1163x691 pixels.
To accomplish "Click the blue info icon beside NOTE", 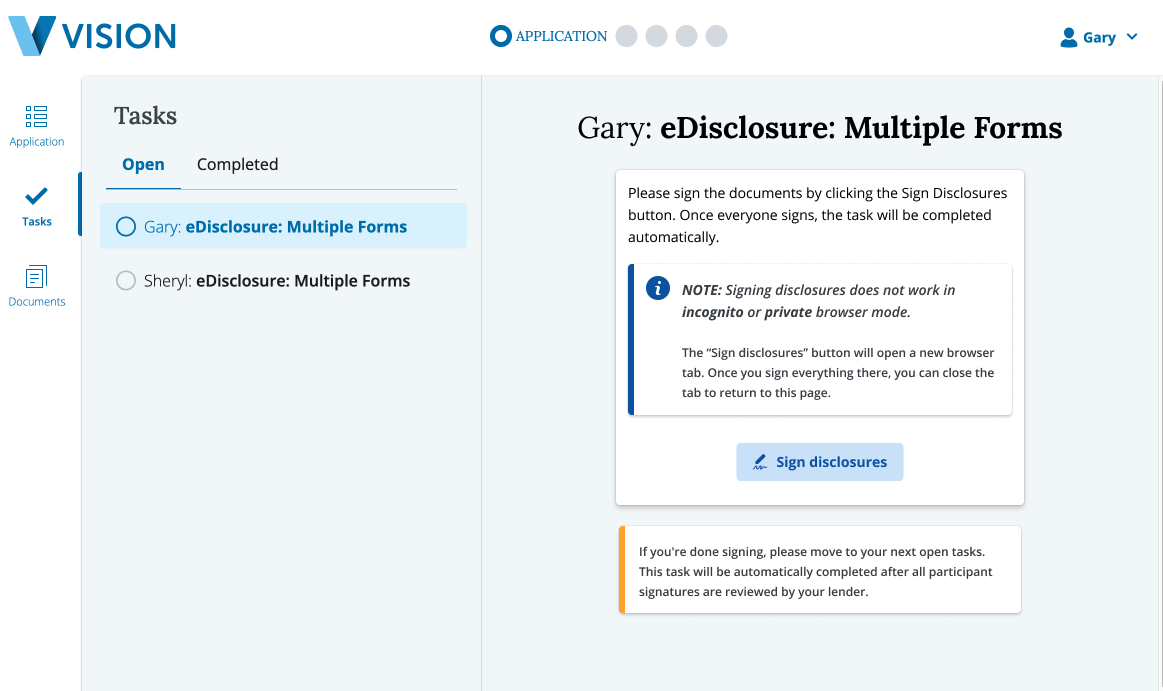I will pyautogui.click(x=657, y=289).
